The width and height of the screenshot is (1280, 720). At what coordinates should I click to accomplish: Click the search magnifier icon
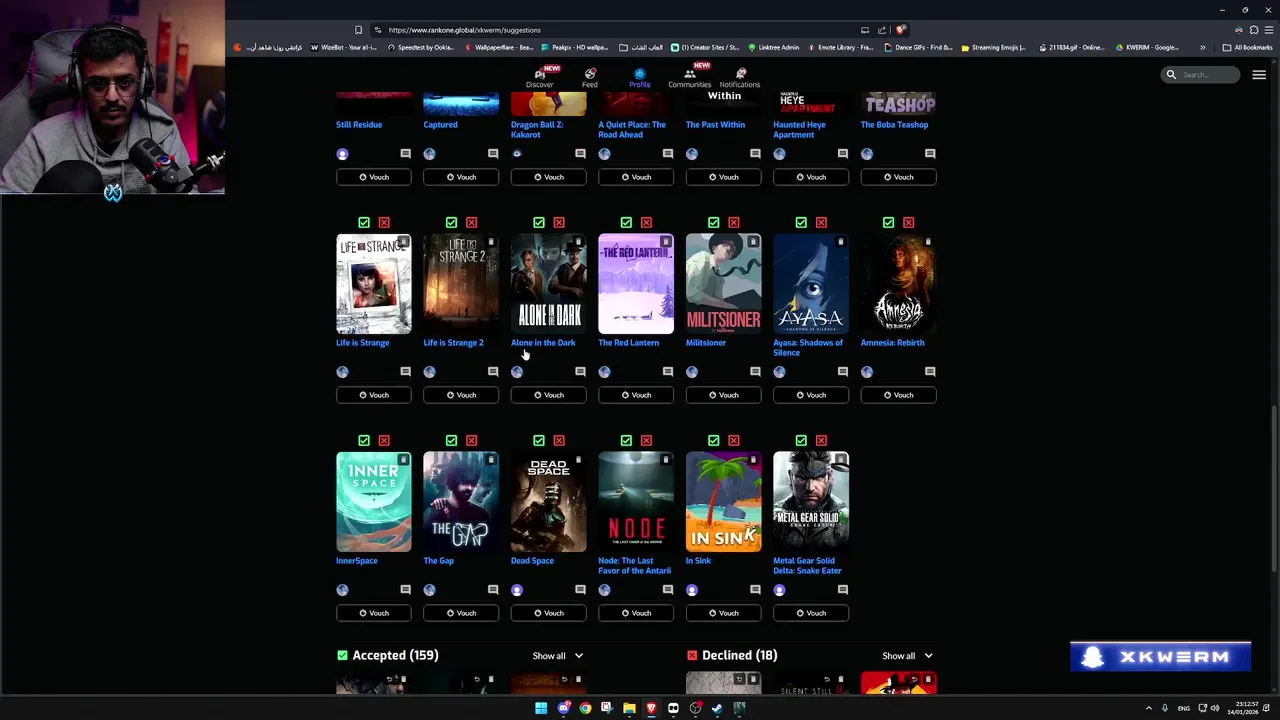click(x=1171, y=74)
